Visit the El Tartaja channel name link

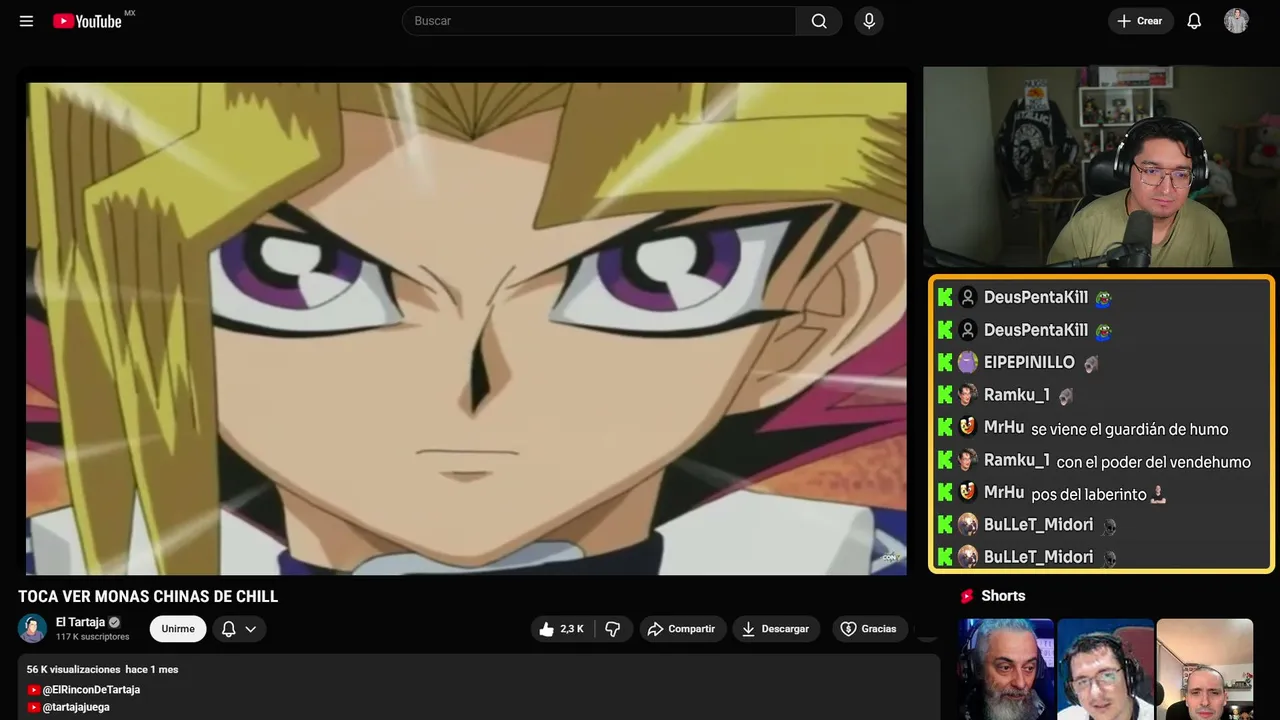point(80,622)
